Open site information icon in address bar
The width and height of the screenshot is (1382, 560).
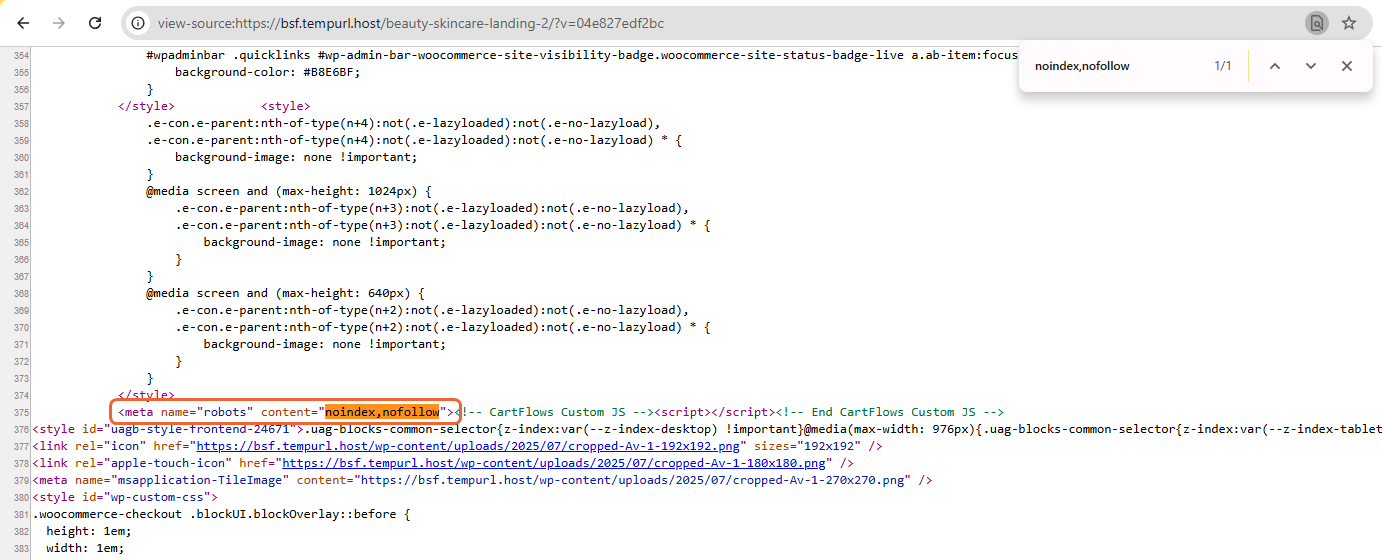[x=139, y=23]
